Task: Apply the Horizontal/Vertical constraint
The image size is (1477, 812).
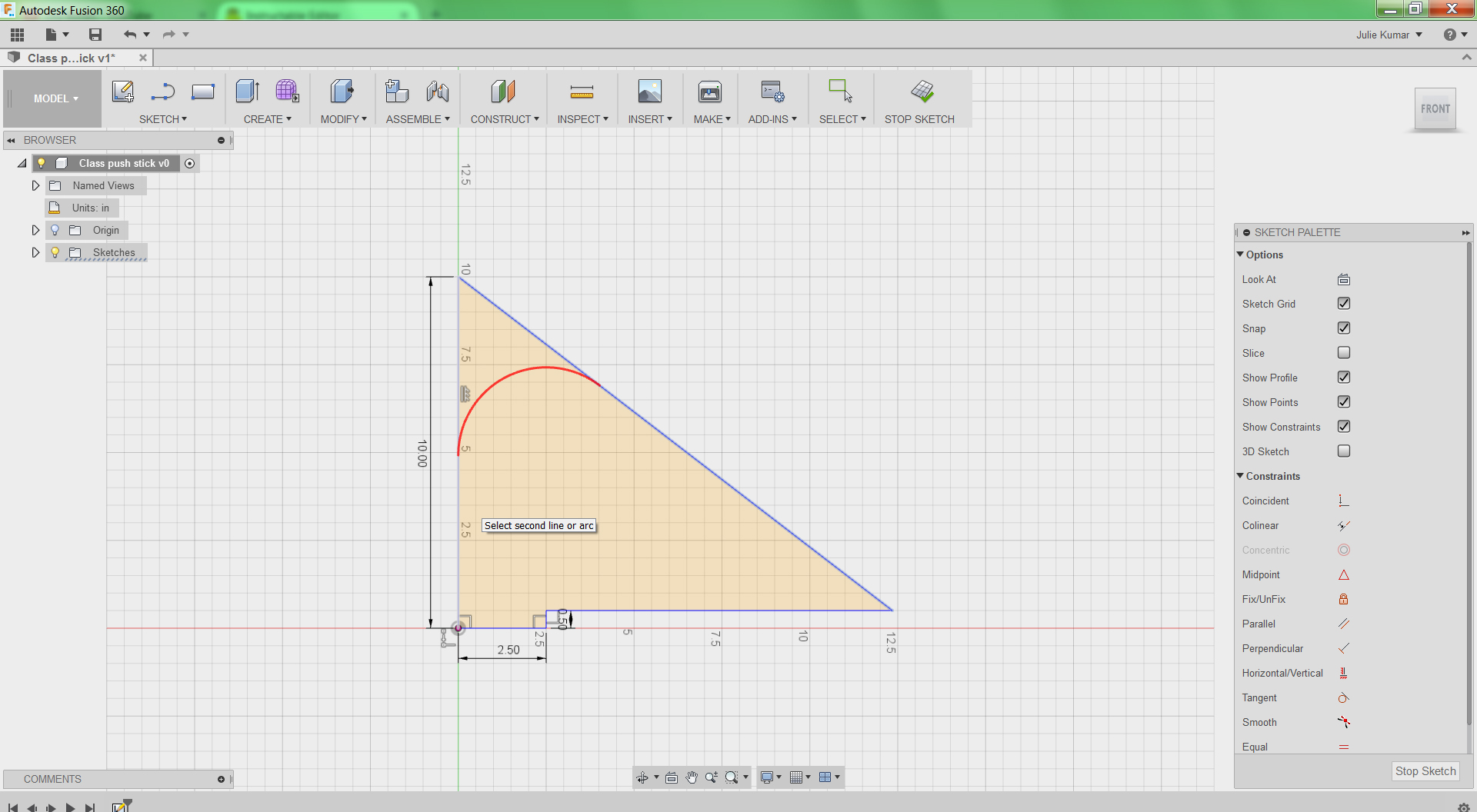Action: click(1344, 674)
